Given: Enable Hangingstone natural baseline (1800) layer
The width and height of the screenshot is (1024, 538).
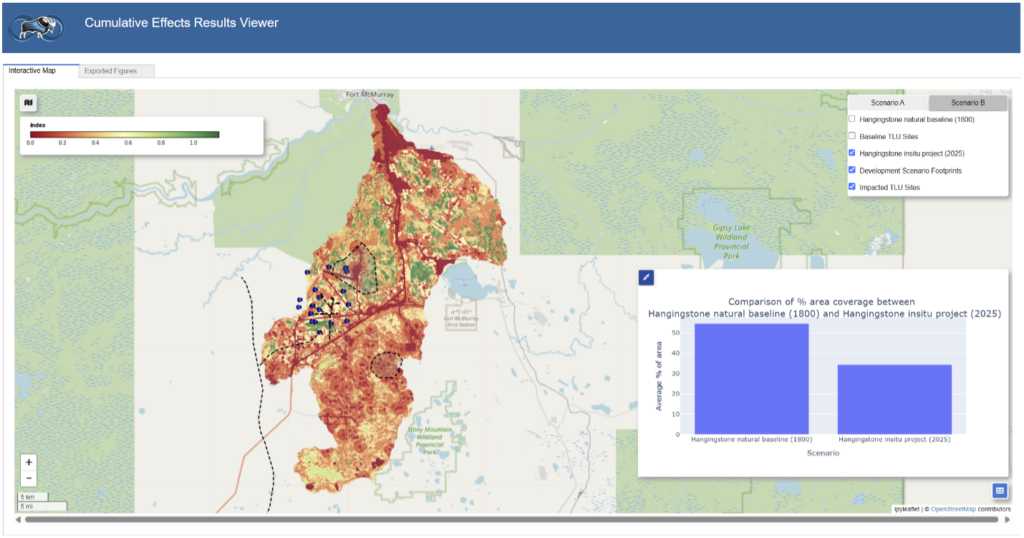Looking at the screenshot, I should pyautogui.click(x=852, y=120).
